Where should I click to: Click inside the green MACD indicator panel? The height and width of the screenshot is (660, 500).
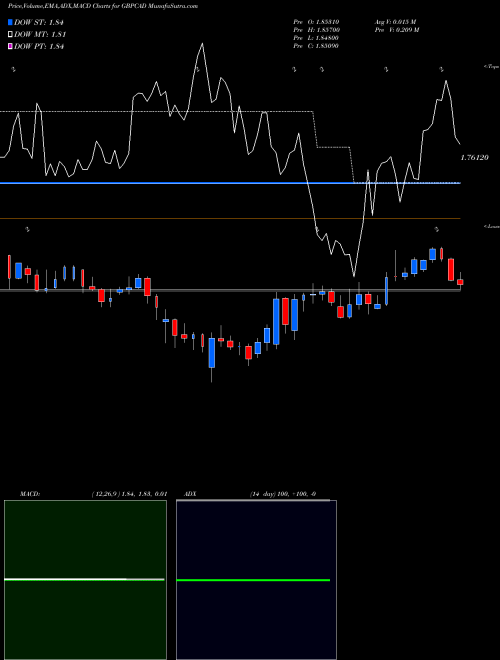click(x=85, y=580)
